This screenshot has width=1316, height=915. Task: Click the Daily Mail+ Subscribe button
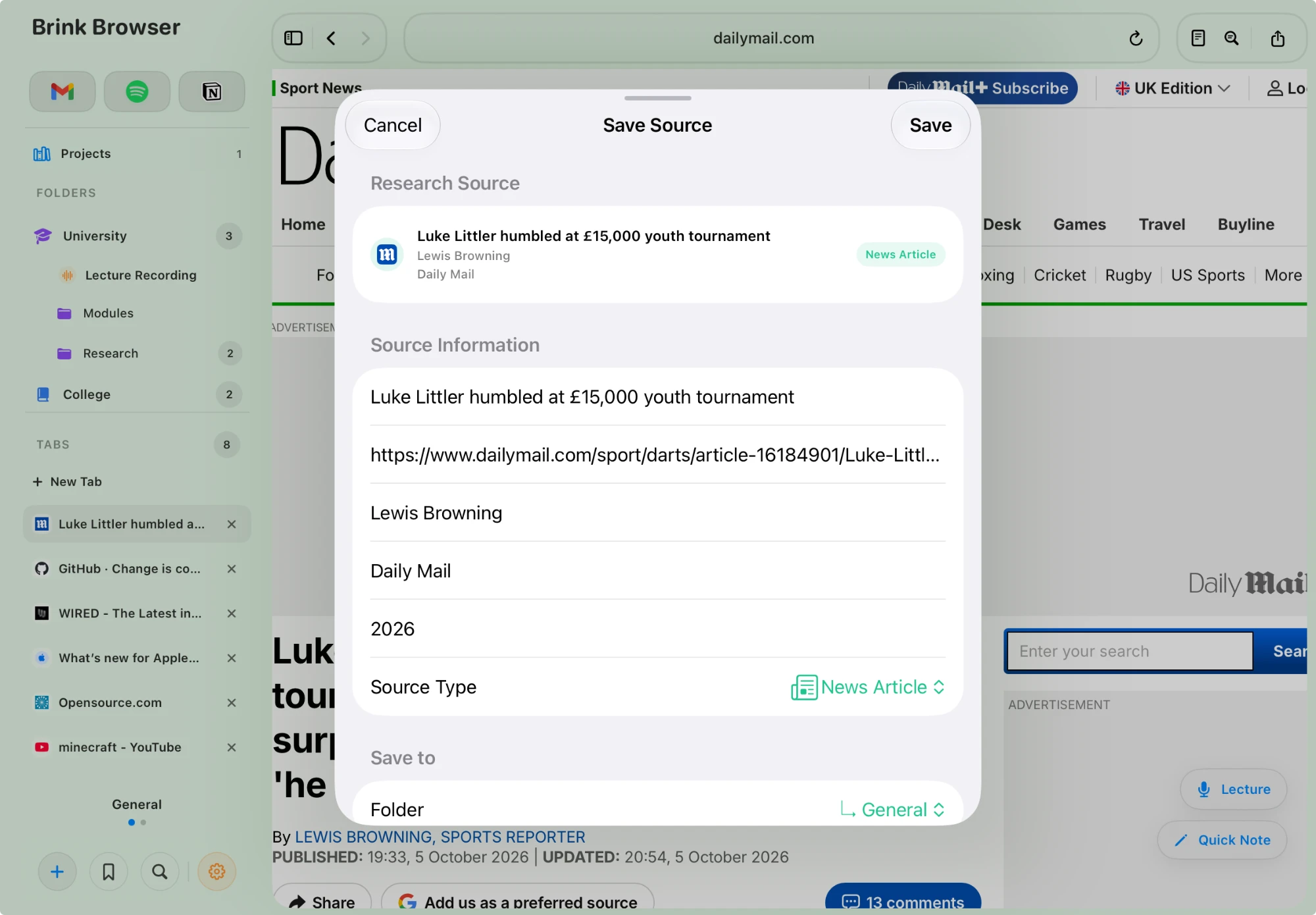[982, 88]
